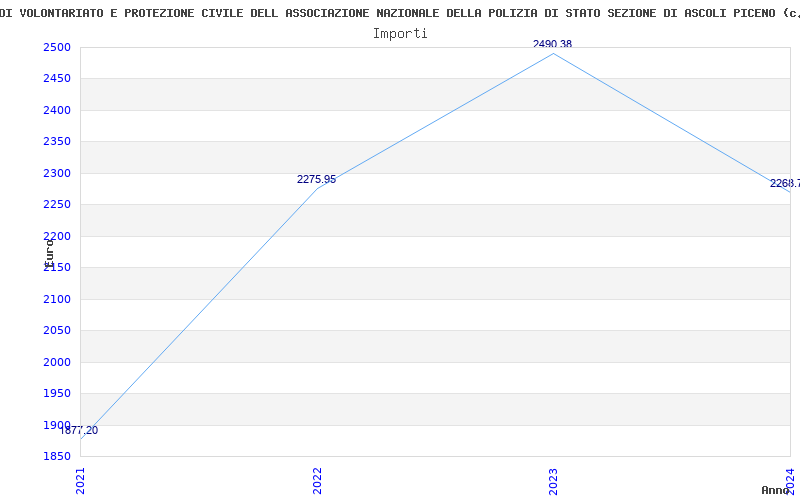The height and width of the screenshot is (500, 800).
Task: Click the 2200 y-axis tick label
Action: click(x=57, y=236)
